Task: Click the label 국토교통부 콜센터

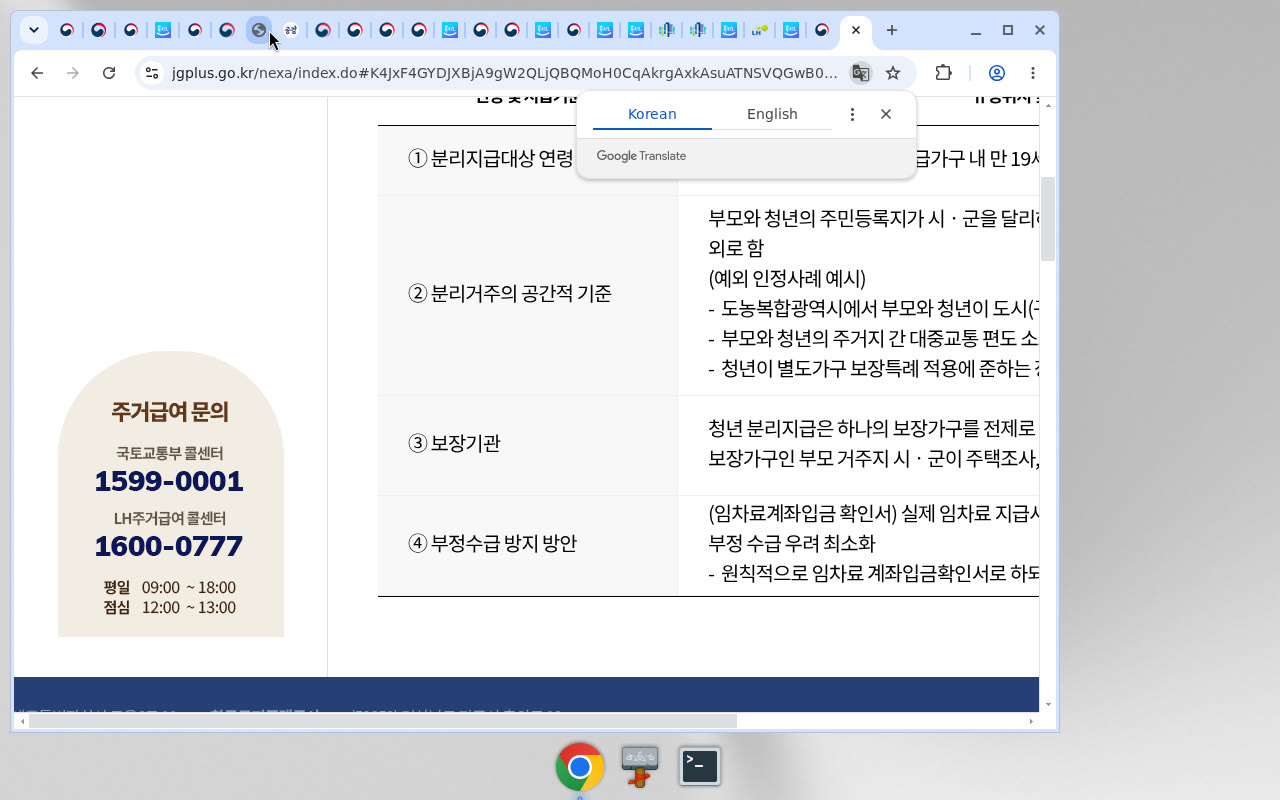Action: pyautogui.click(x=170, y=453)
